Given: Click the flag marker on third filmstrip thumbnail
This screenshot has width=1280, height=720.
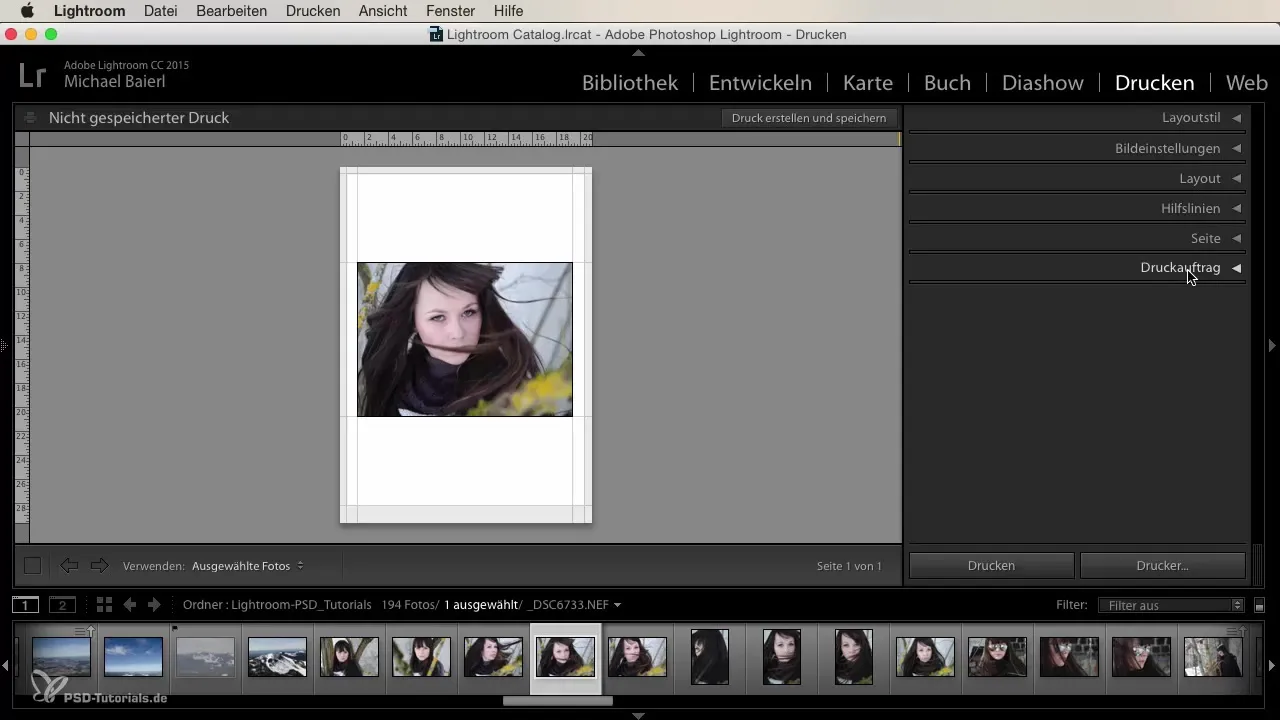Looking at the screenshot, I should click(175, 629).
